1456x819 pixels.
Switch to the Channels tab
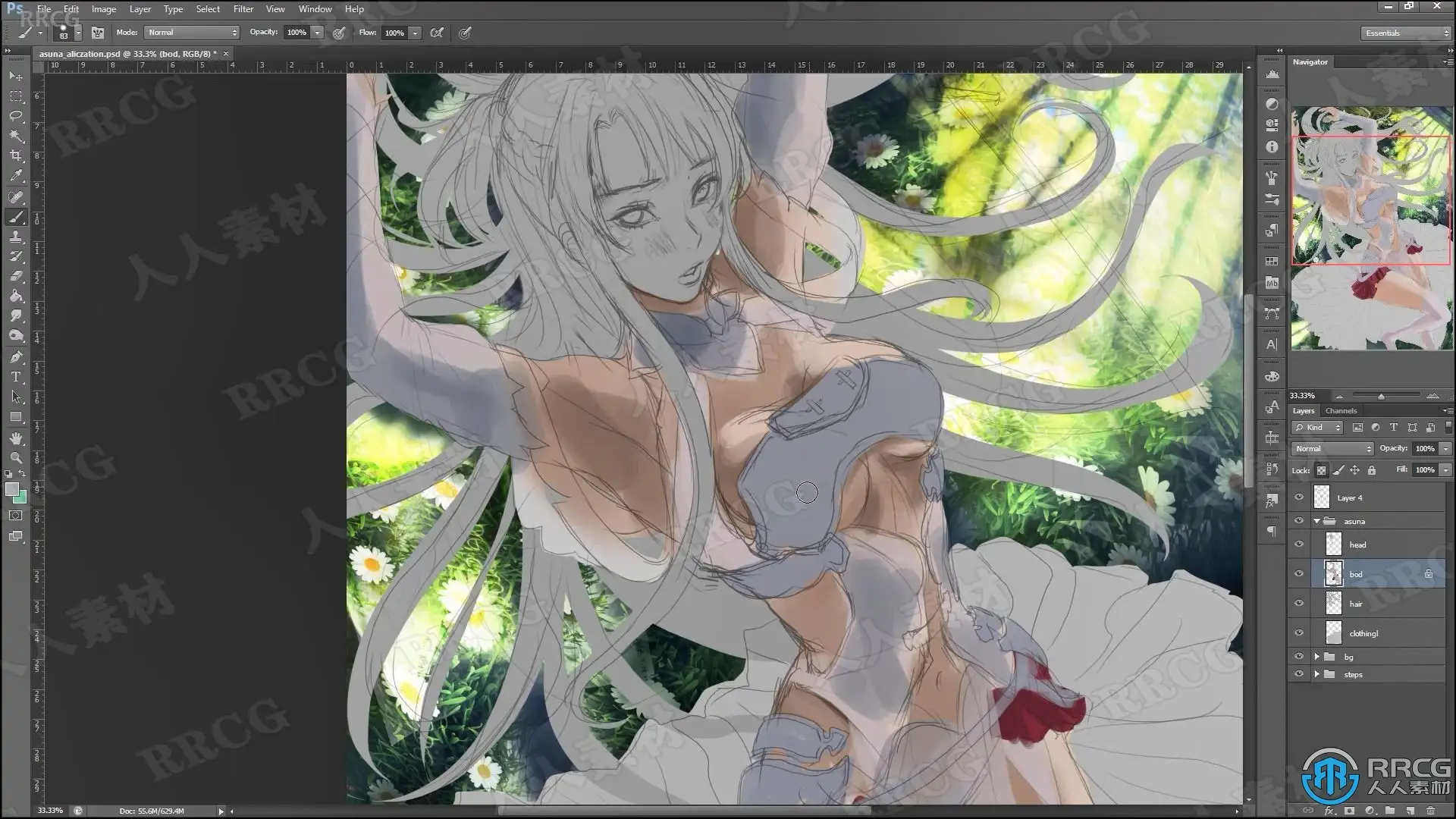click(x=1341, y=411)
